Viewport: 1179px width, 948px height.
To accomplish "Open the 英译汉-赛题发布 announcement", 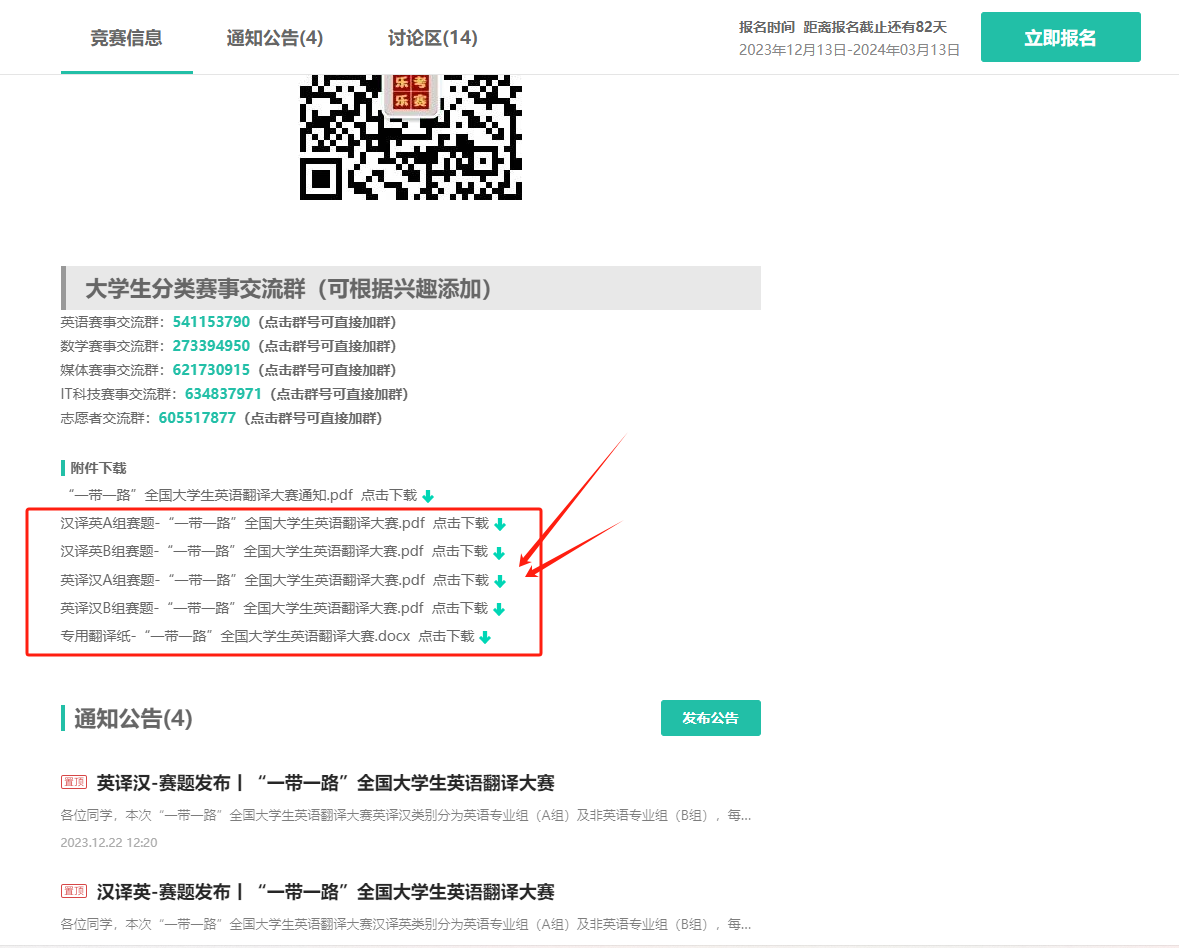I will coord(325,783).
